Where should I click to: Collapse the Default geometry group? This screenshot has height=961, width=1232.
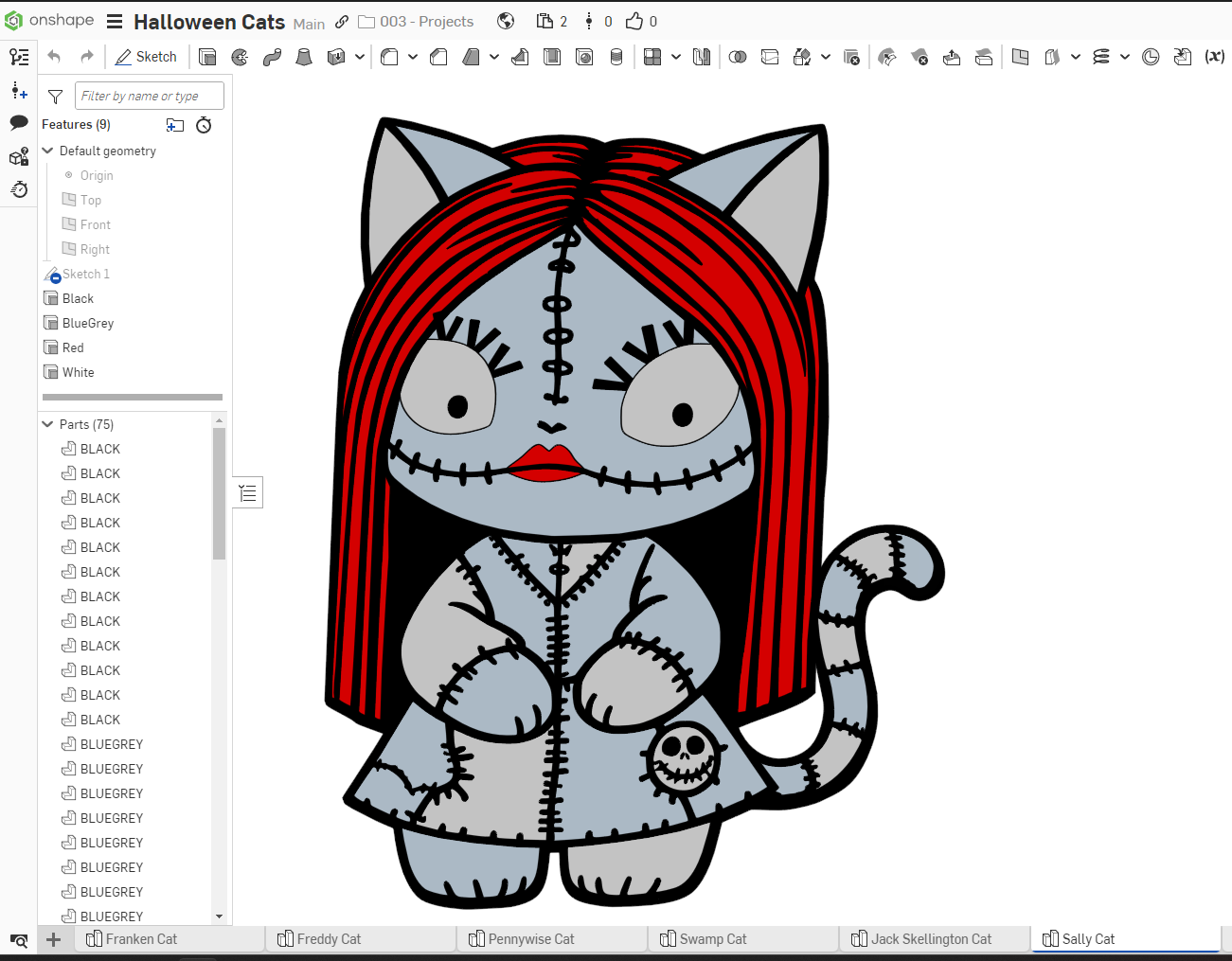48,151
